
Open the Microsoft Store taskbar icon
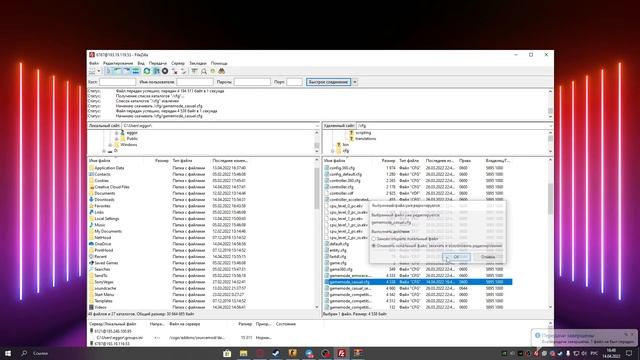(227, 353)
